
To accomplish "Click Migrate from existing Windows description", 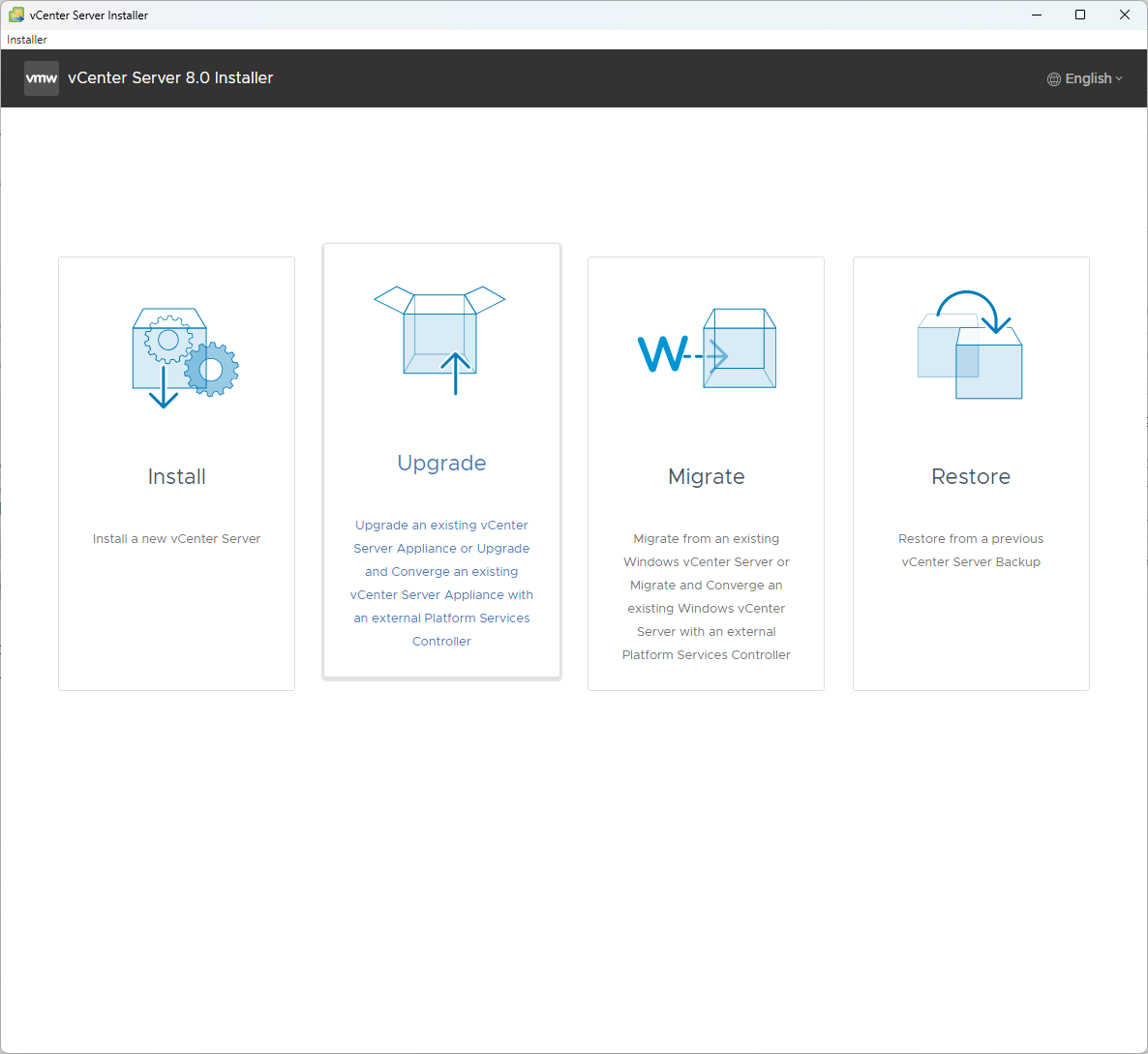I will [707, 596].
